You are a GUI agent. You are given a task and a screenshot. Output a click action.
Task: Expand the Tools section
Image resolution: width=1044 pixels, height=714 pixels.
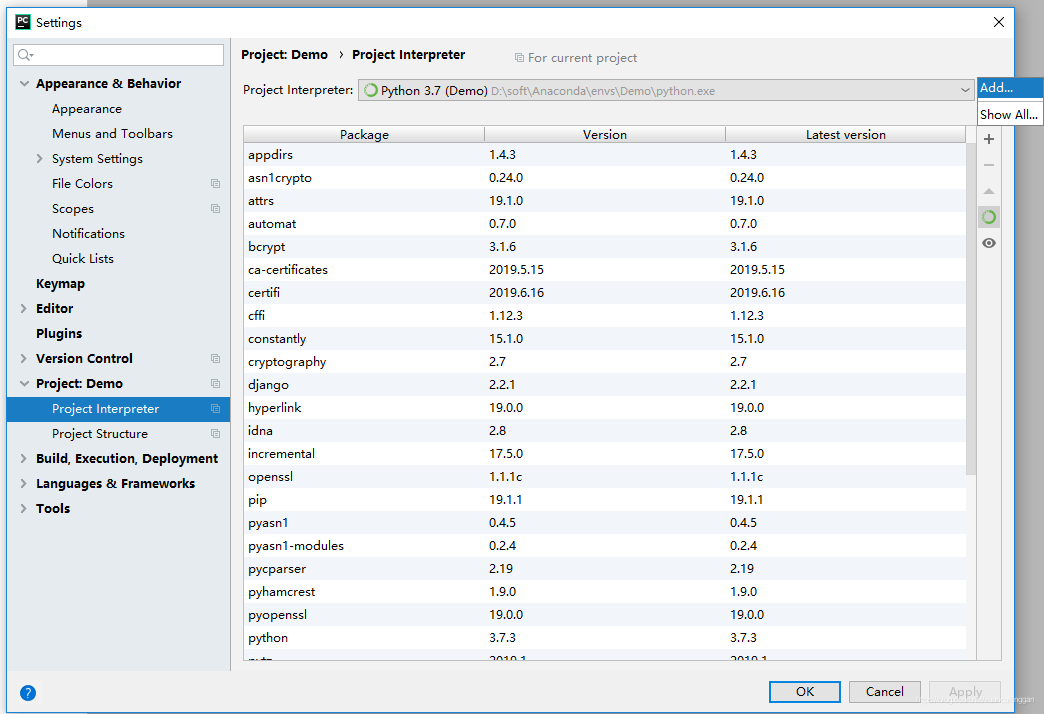tap(23, 508)
